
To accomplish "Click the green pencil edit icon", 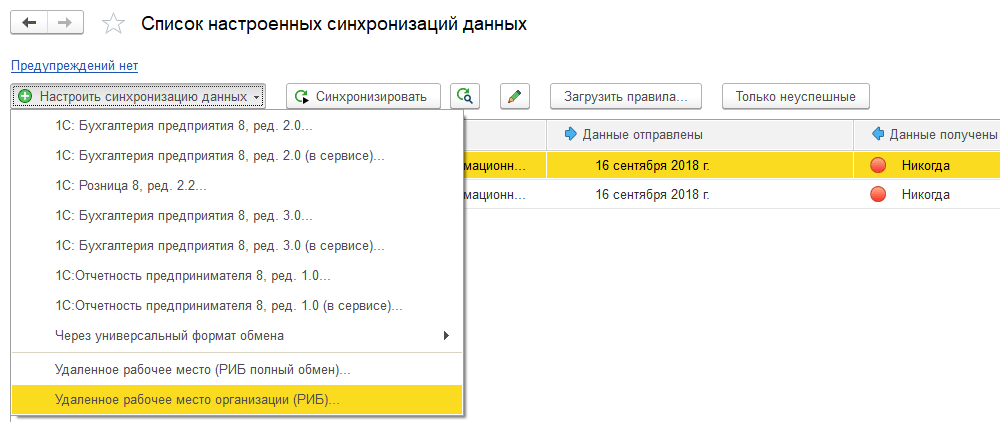I will click(x=514, y=96).
